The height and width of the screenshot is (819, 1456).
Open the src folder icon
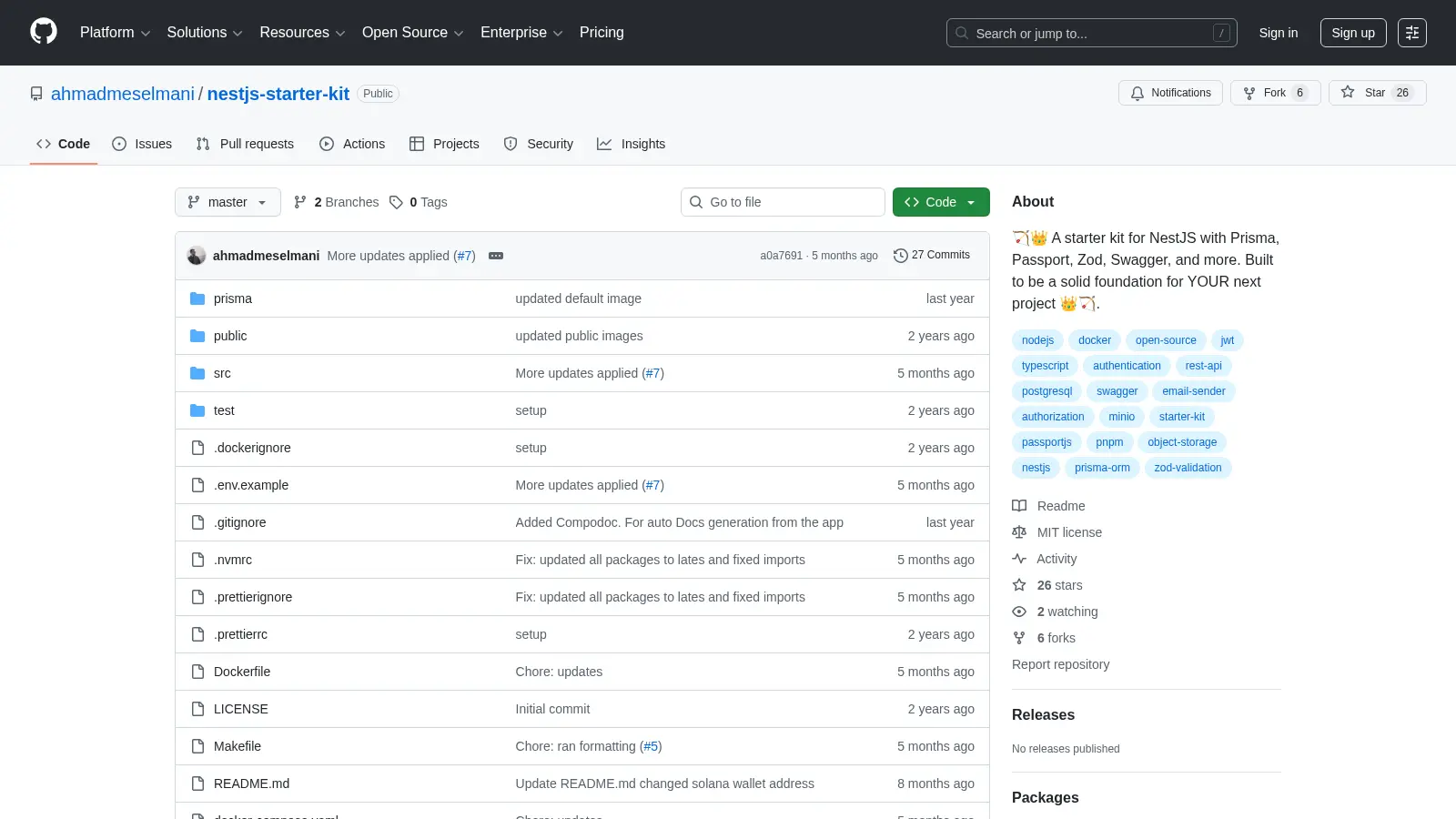197,373
